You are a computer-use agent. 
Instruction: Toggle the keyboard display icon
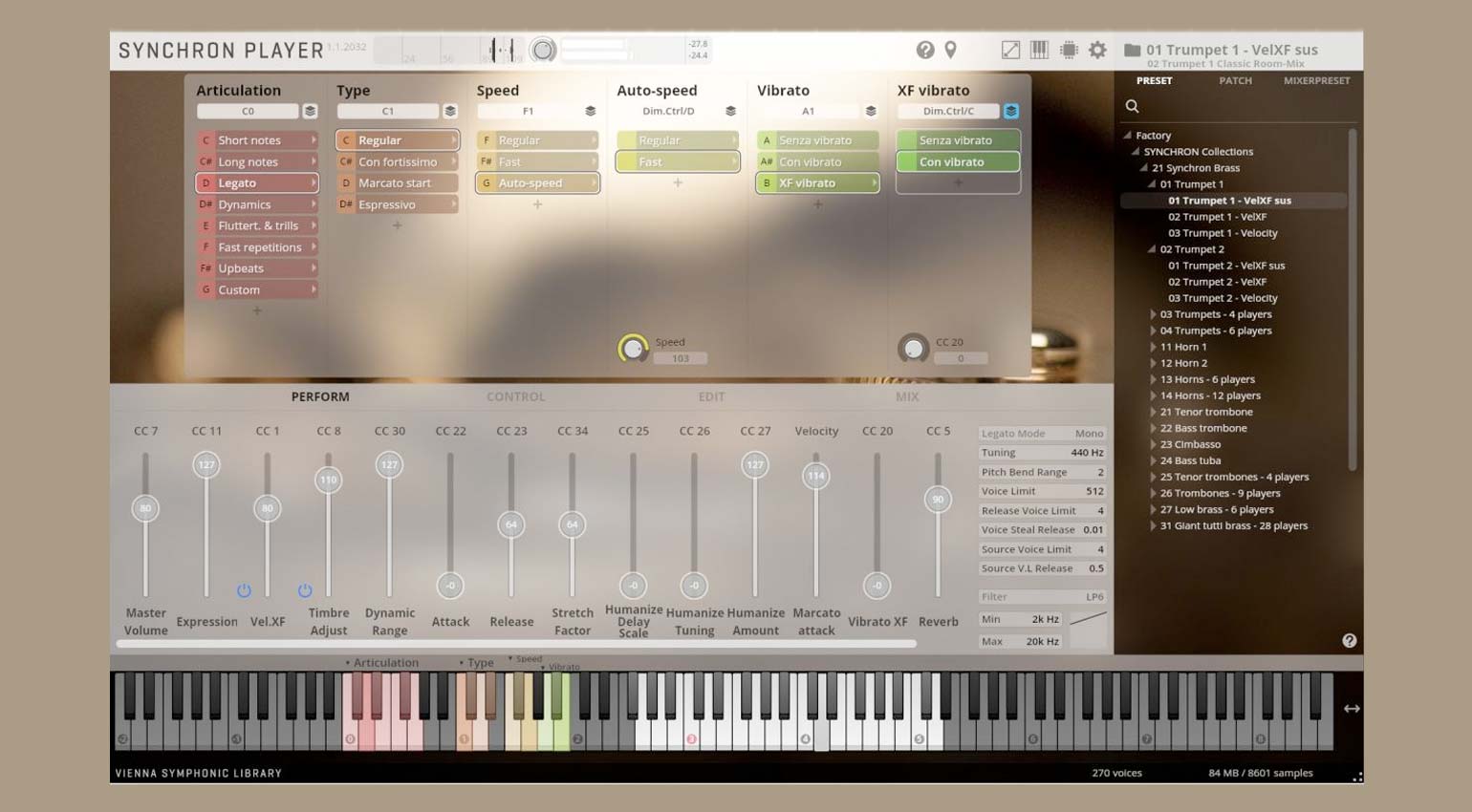1039,50
